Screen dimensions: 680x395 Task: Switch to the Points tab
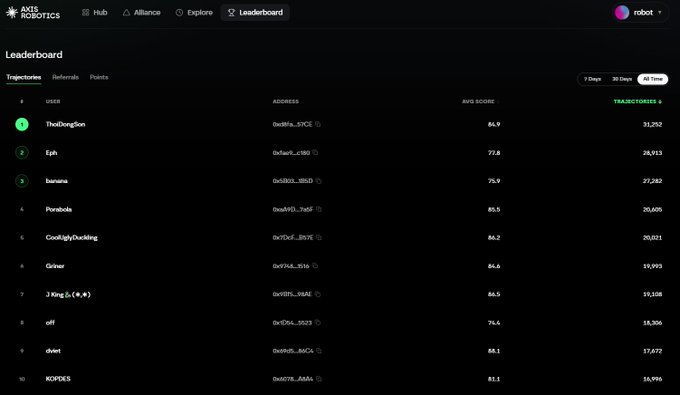click(99, 77)
